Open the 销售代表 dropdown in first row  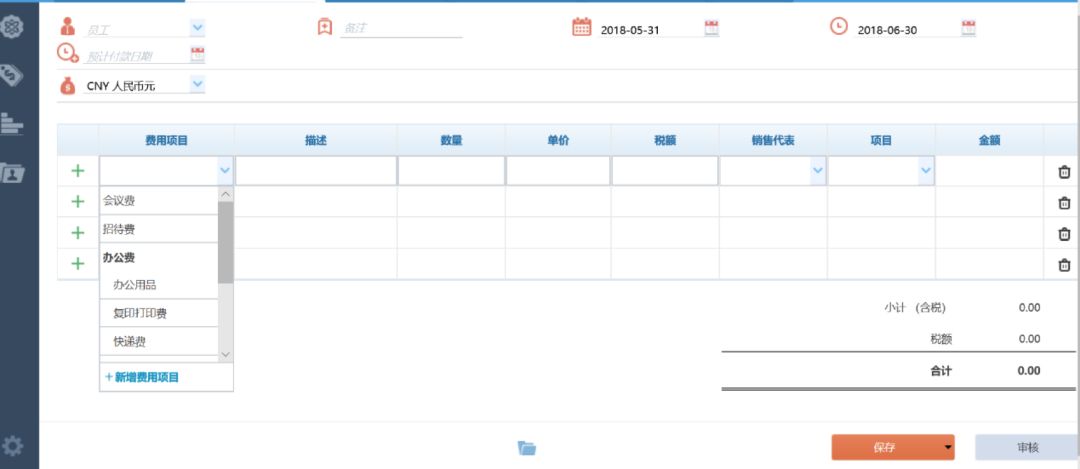click(x=817, y=171)
